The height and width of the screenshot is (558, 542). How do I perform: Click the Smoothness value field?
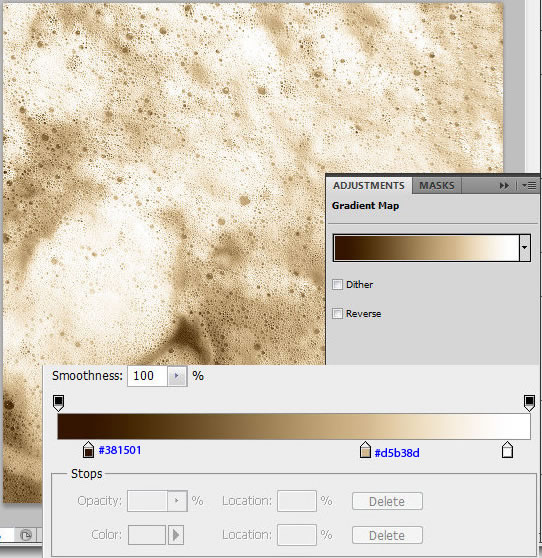pos(147,376)
